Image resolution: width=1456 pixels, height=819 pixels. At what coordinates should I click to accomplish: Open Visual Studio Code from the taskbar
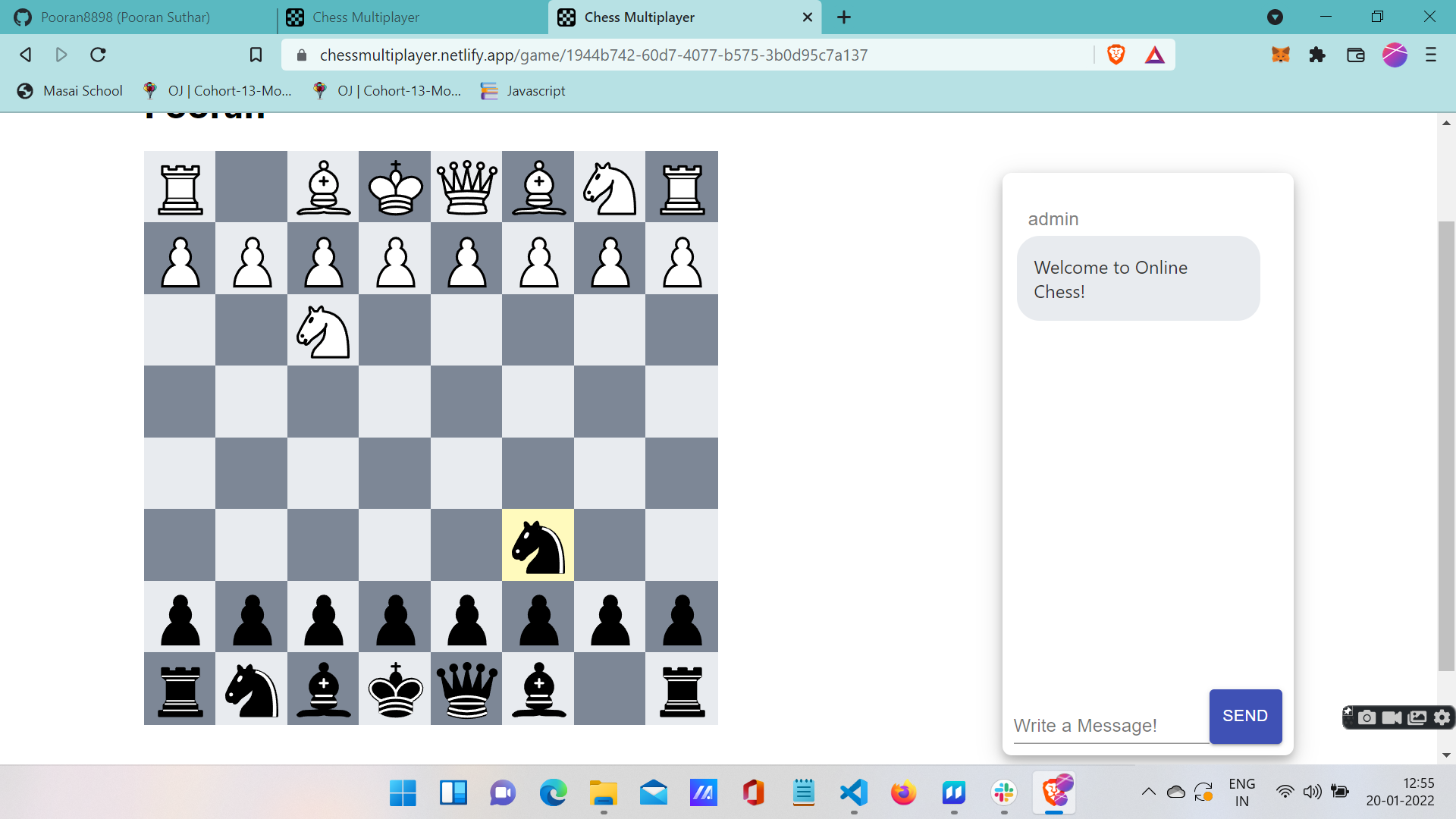(854, 793)
